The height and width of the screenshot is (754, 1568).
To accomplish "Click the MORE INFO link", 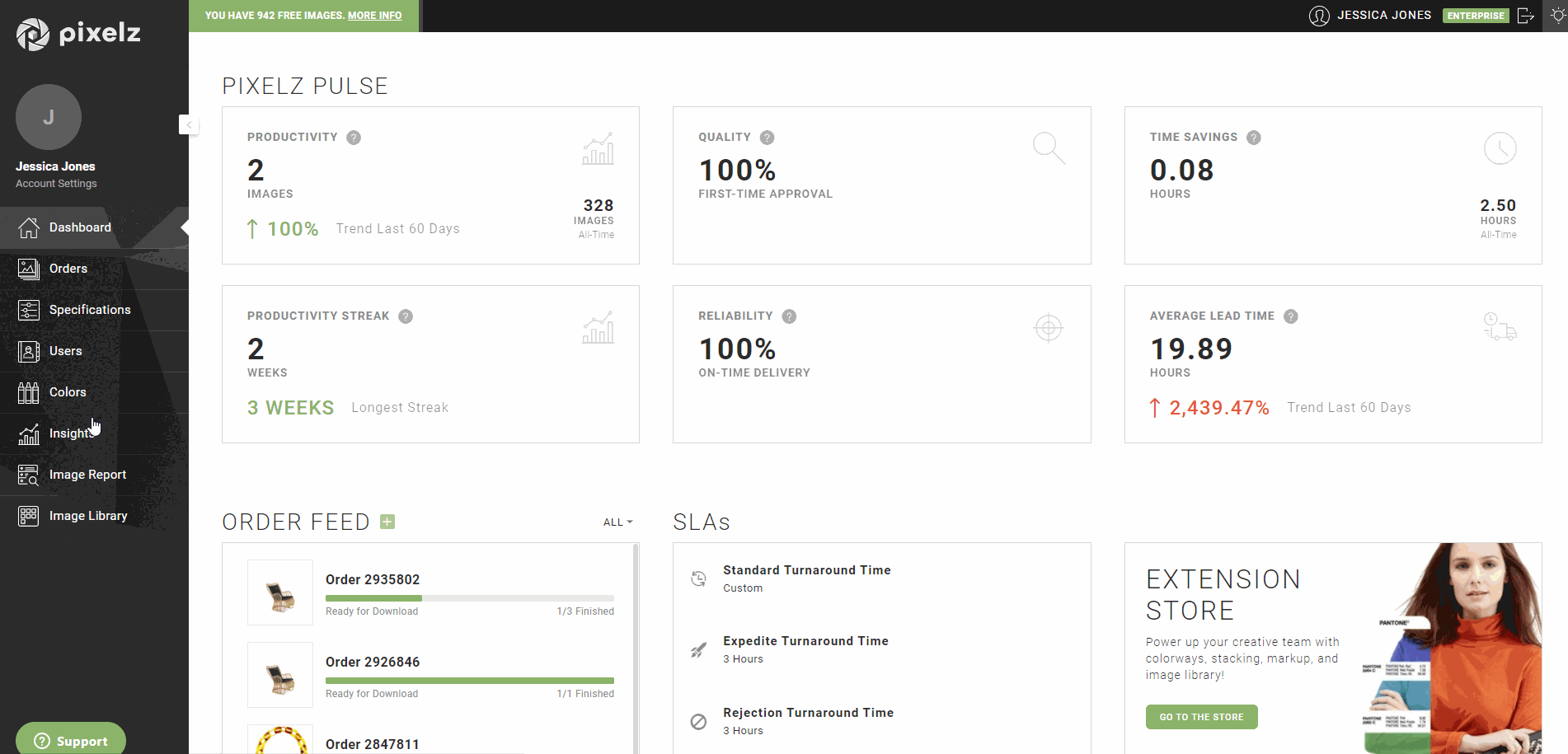I will 375,16.
